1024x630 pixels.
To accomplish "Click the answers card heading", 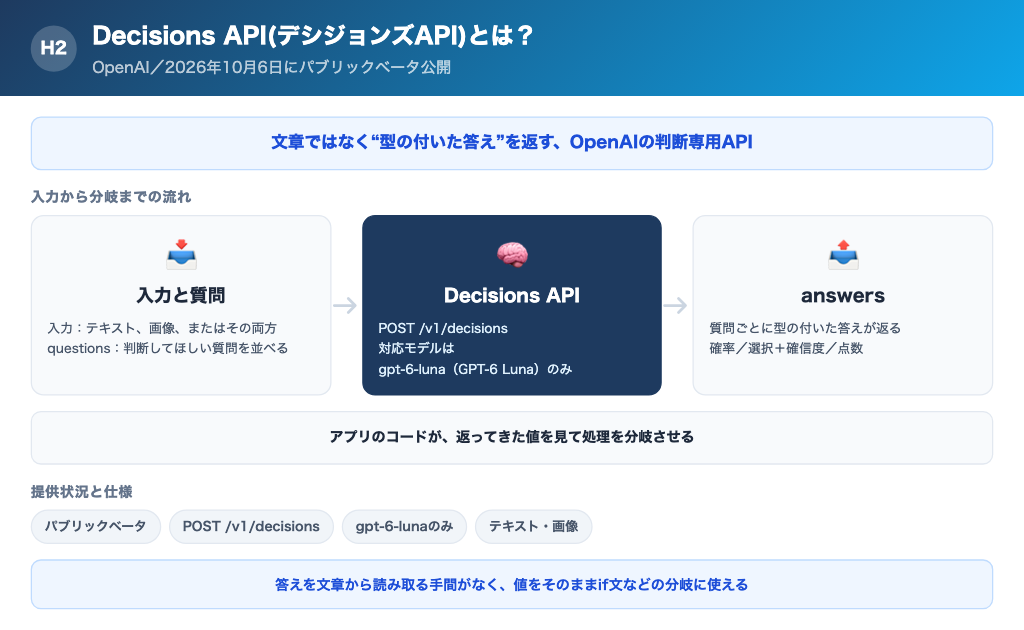I will 843,295.
